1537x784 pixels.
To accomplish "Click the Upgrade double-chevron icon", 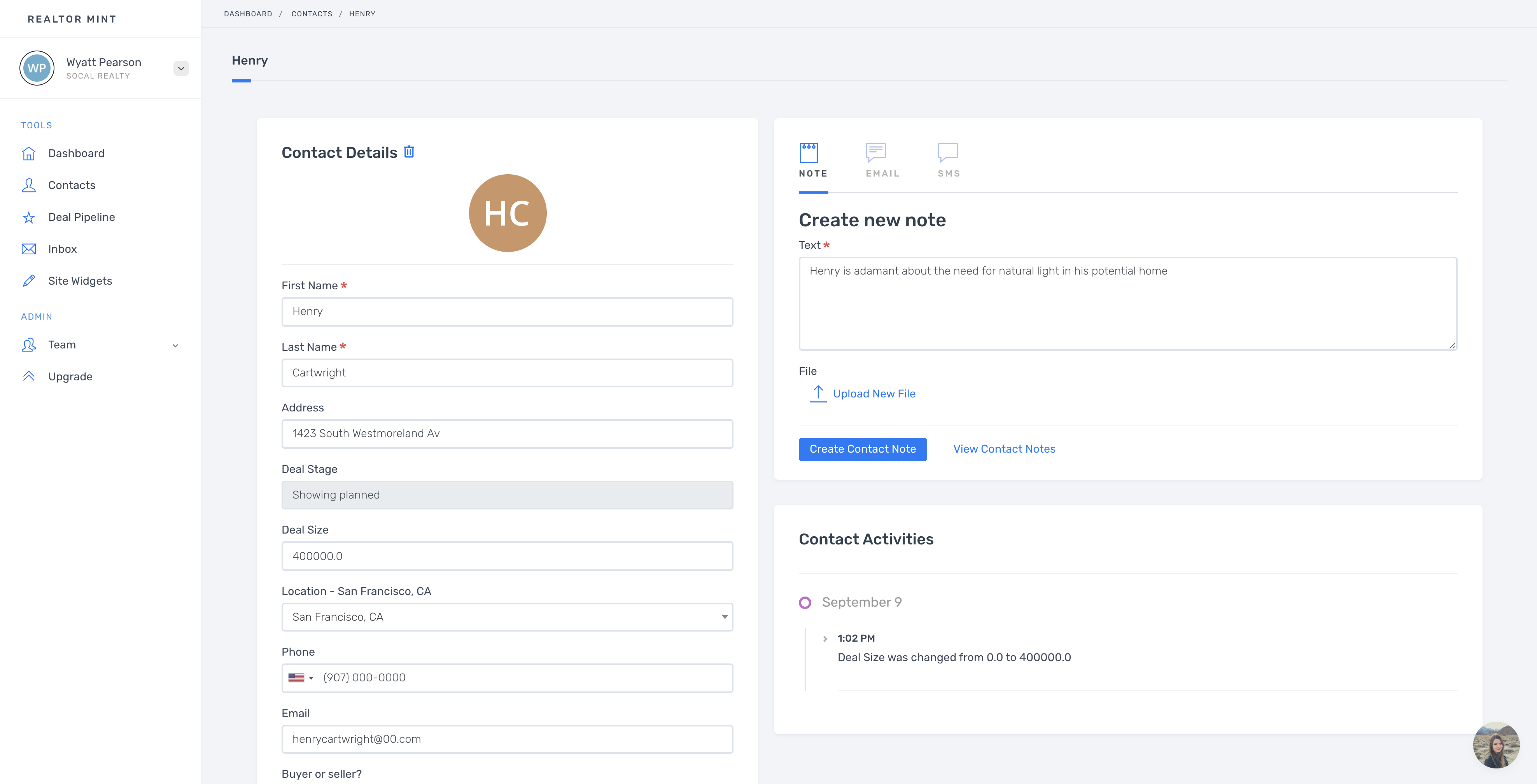I will click(x=29, y=376).
